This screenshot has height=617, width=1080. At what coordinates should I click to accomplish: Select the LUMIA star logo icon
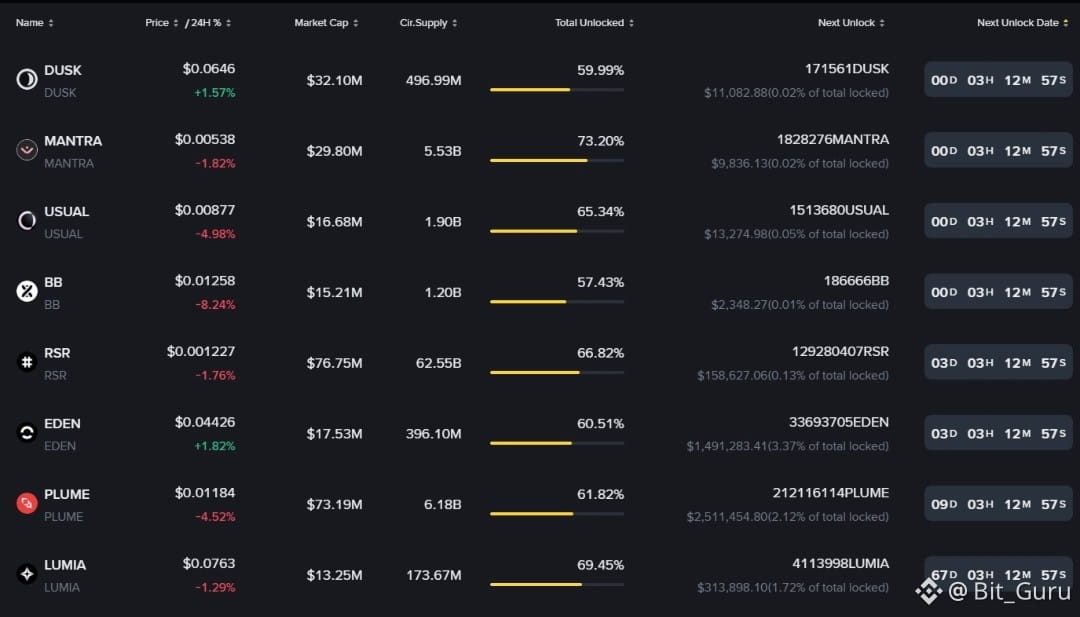[27, 574]
